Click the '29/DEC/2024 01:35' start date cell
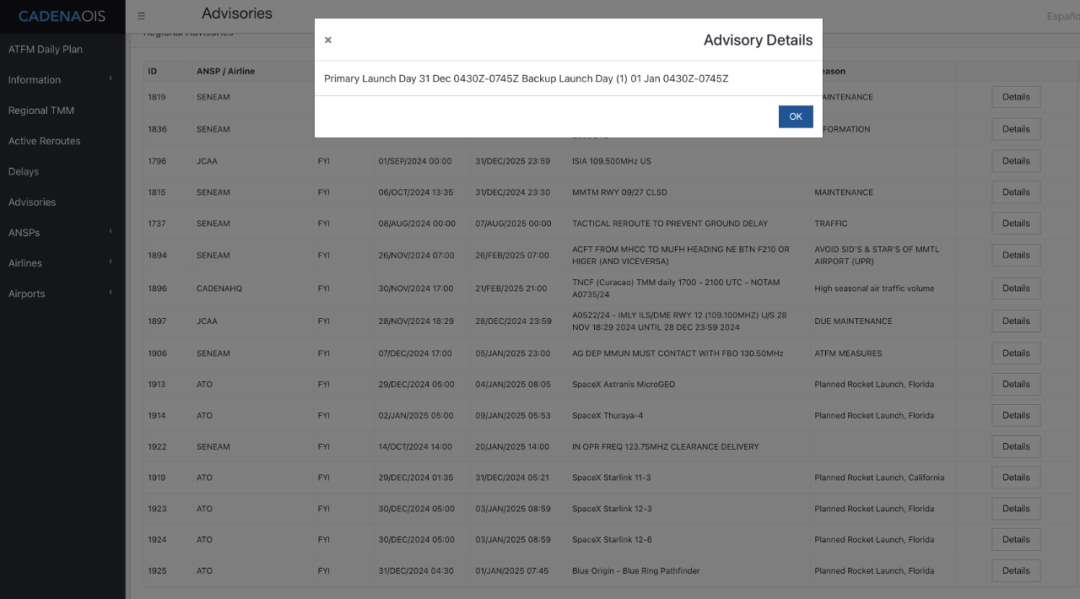This screenshot has width=1080, height=599. point(416,477)
